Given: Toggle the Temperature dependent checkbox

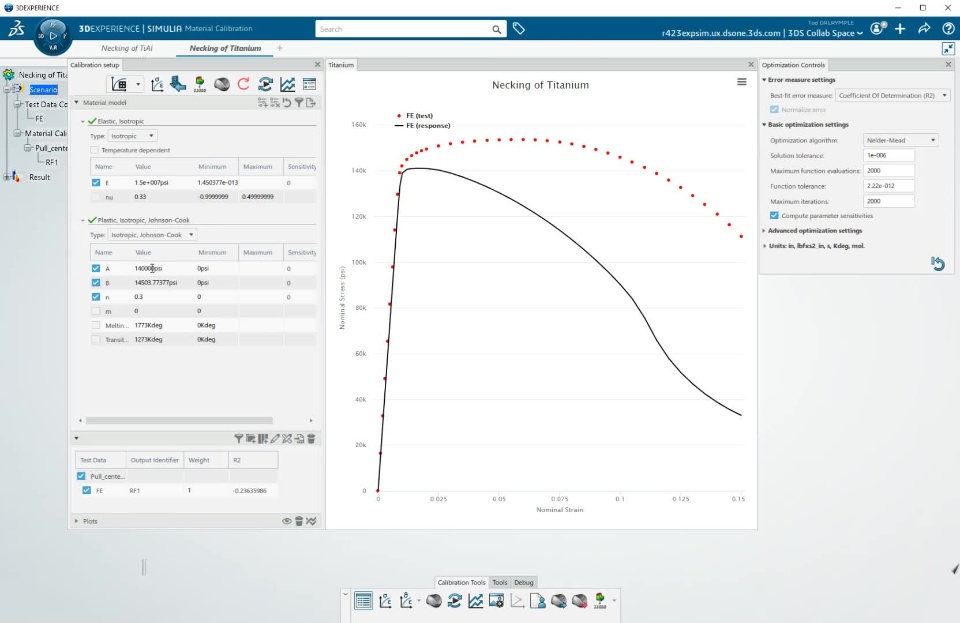Looking at the screenshot, I should (x=94, y=150).
